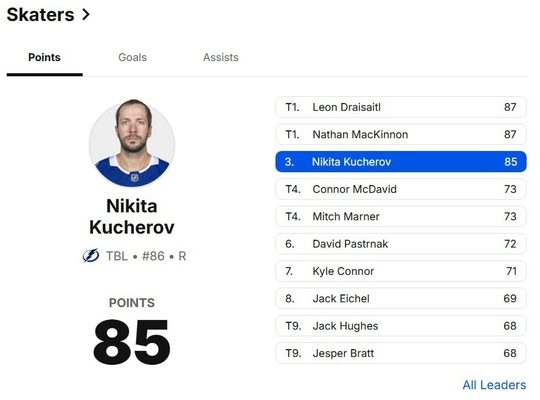Open the Skaters heading link
Viewport: 540px width, 400px height.
click(40, 14)
